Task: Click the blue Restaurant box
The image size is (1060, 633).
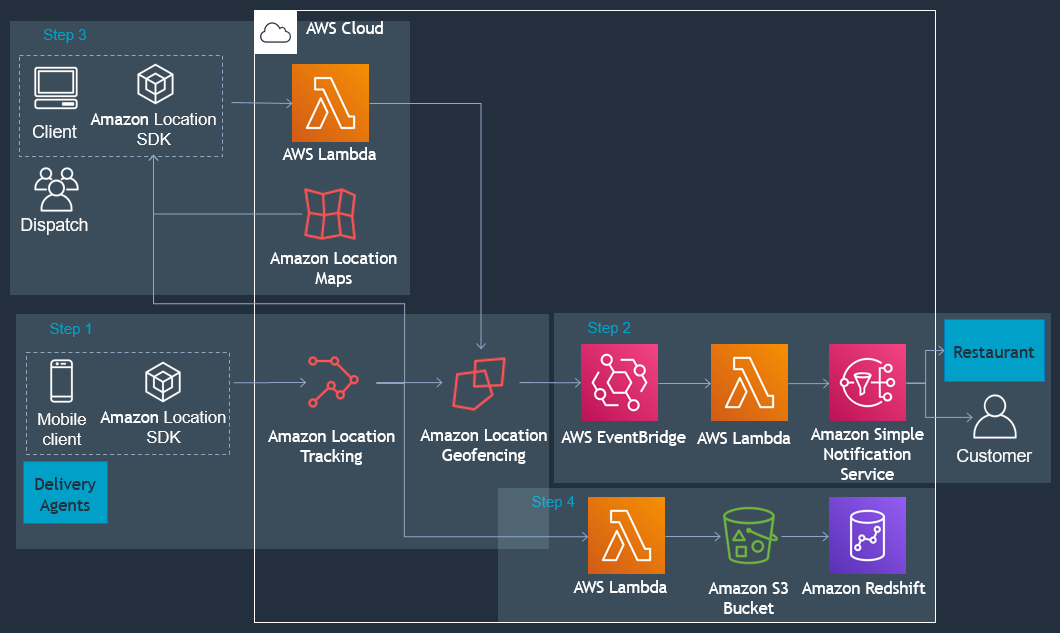Action: coord(993,352)
